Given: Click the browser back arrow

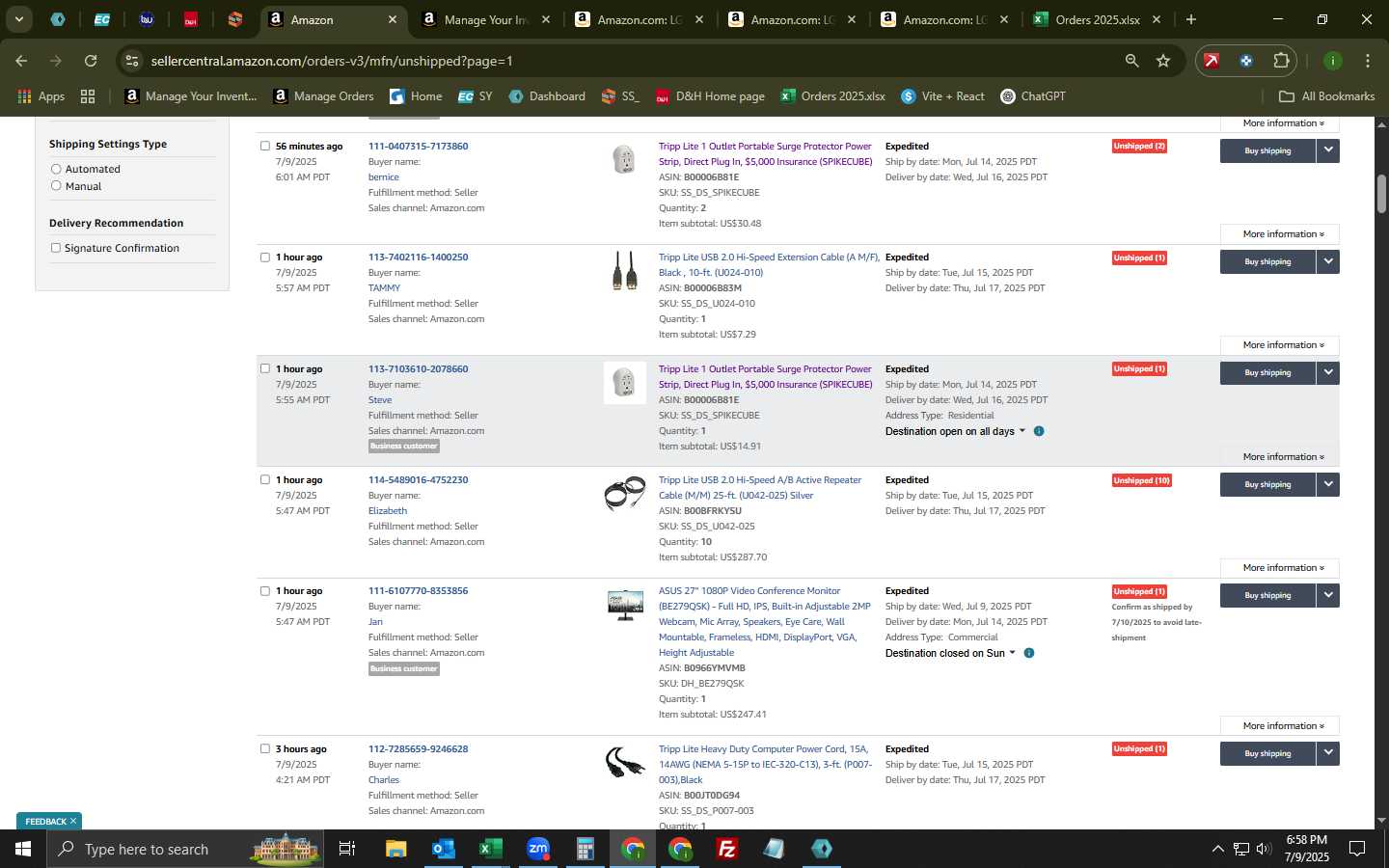Looking at the screenshot, I should (x=21, y=61).
